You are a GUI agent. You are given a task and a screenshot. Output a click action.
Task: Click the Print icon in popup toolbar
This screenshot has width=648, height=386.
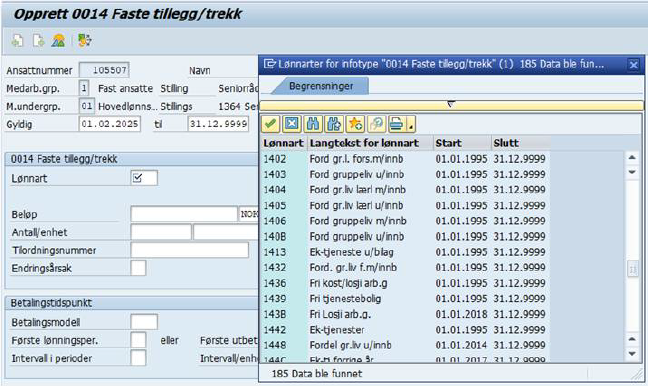[x=397, y=124]
